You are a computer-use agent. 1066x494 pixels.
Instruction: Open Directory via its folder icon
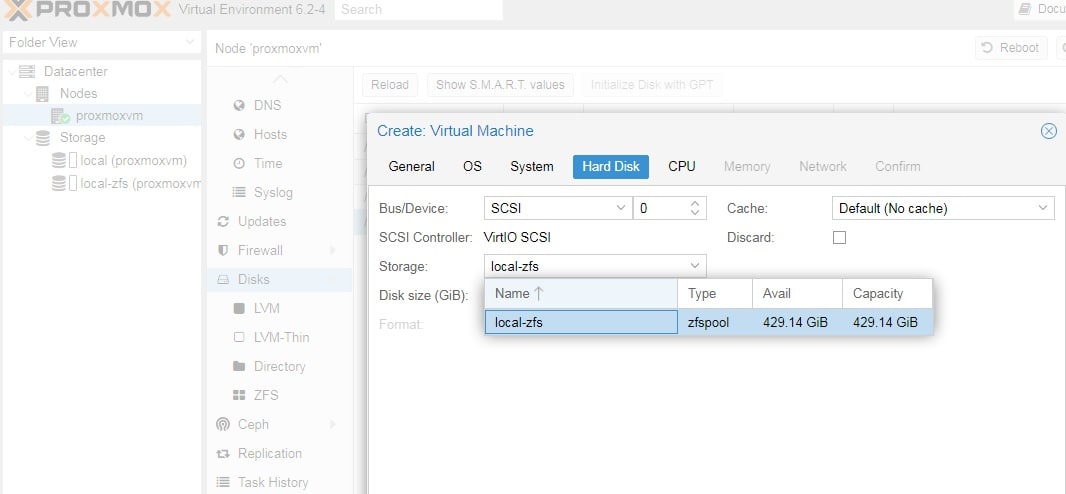pyautogui.click(x=239, y=366)
